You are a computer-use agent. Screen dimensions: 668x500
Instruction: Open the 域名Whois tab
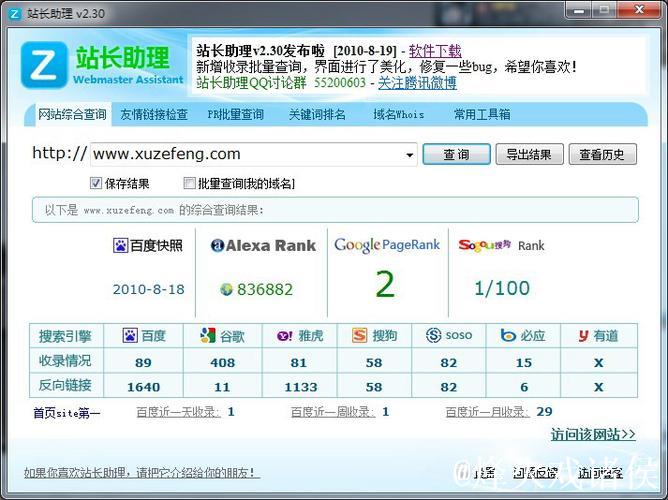click(399, 114)
